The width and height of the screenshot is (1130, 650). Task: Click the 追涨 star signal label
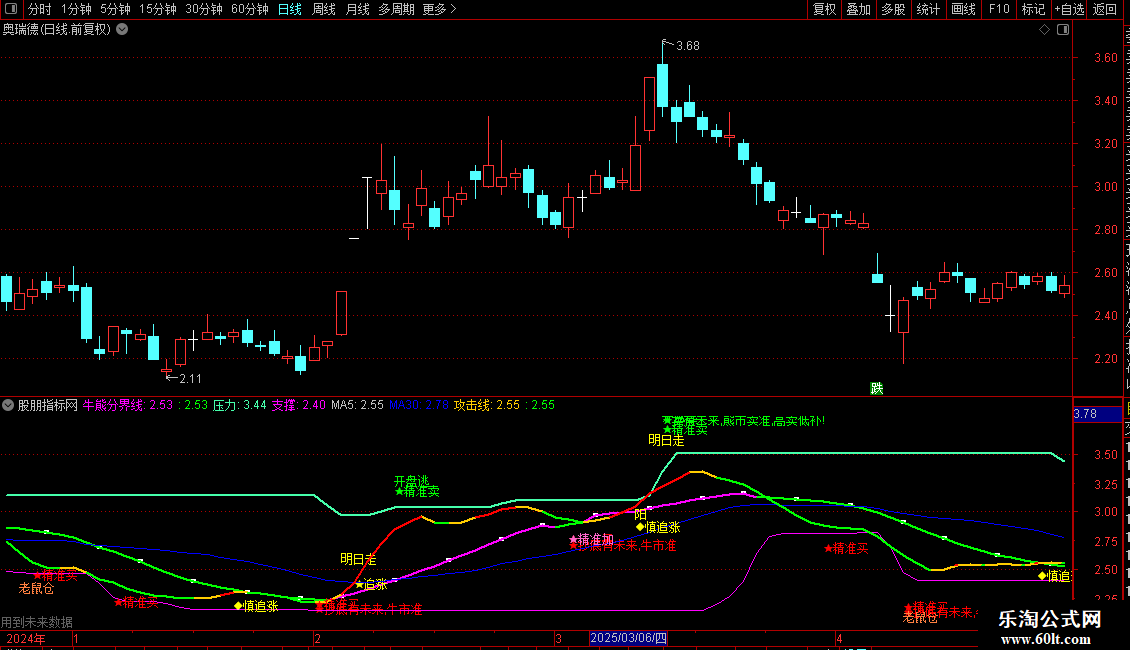click(371, 584)
